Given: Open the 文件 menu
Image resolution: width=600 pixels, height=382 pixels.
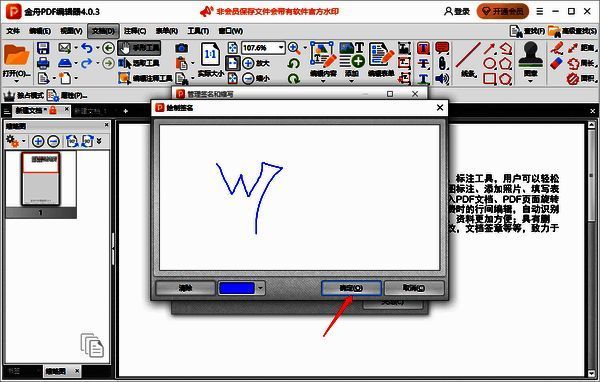Looking at the screenshot, I should 13,31.
